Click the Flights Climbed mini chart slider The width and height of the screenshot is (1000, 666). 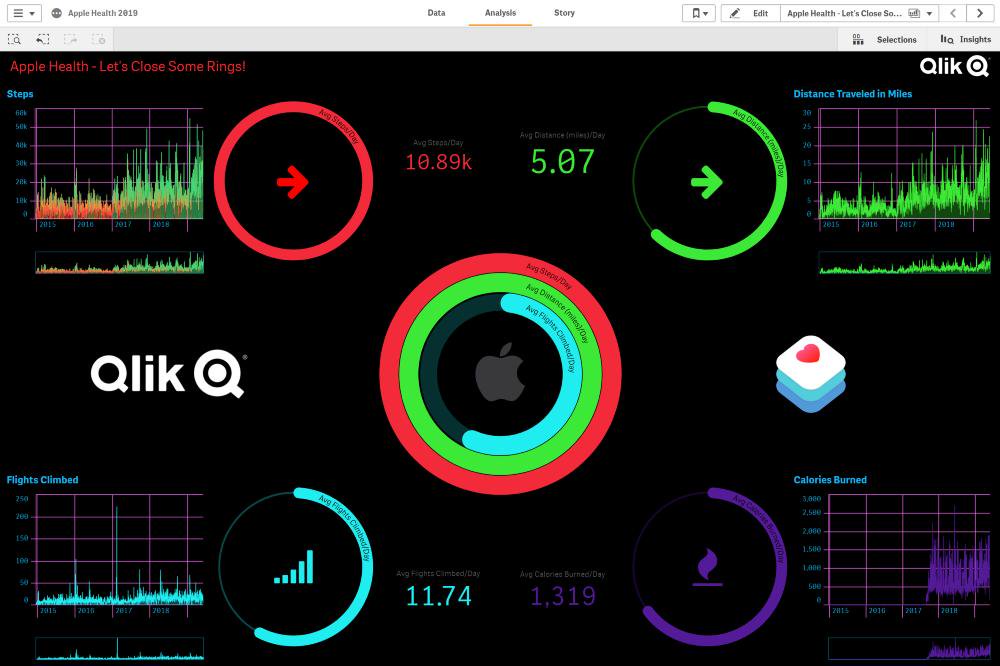(119, 648)
